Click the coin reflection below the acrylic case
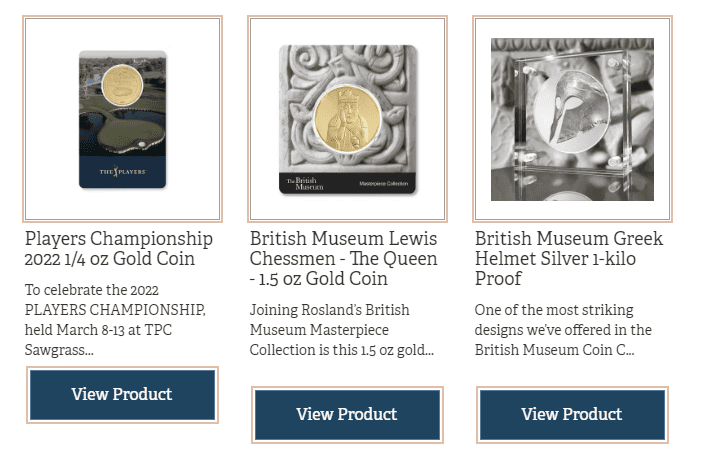Viewport: 724px width, 474px height. 571,196
